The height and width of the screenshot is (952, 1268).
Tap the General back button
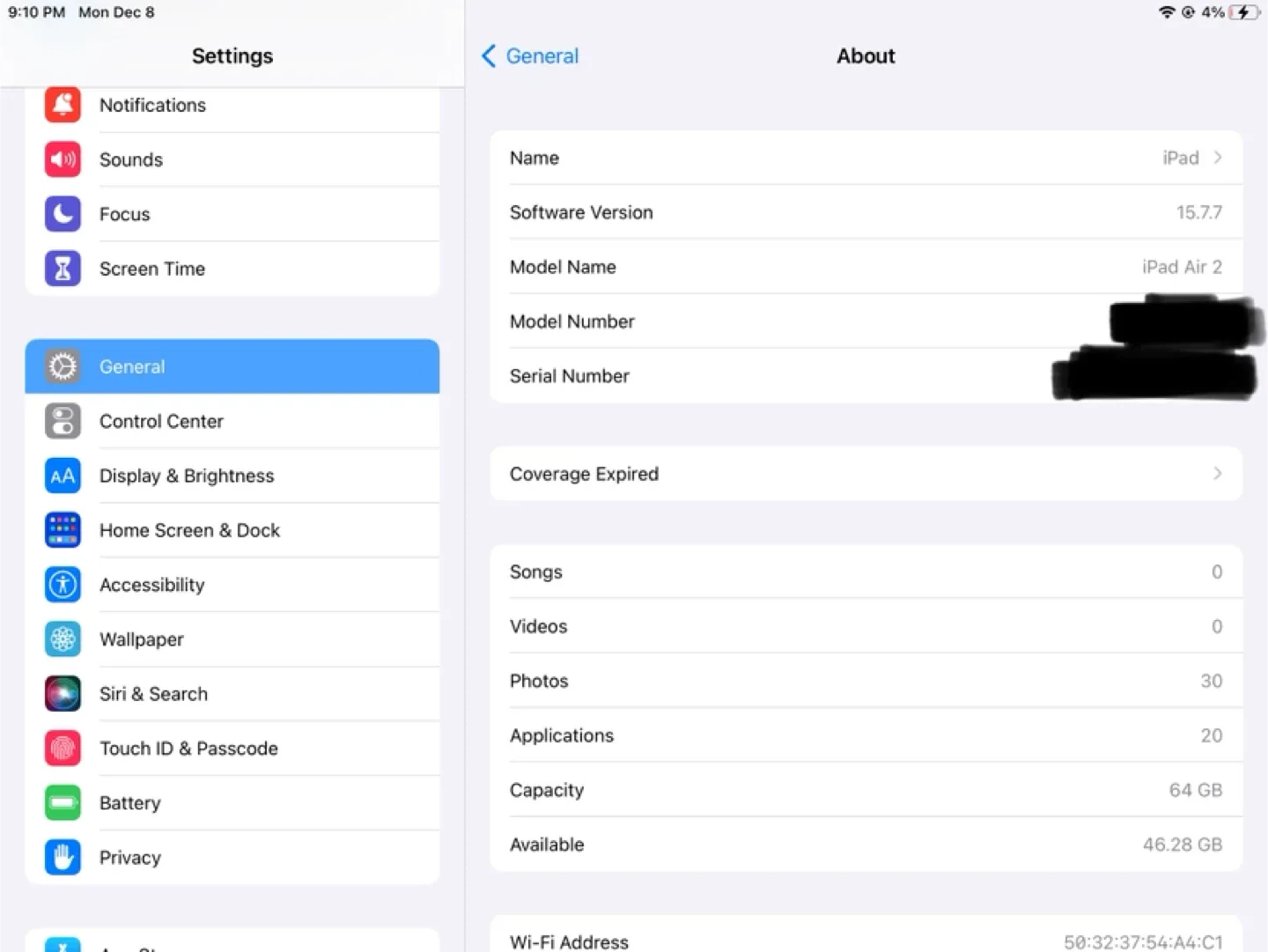coord(528,55)
